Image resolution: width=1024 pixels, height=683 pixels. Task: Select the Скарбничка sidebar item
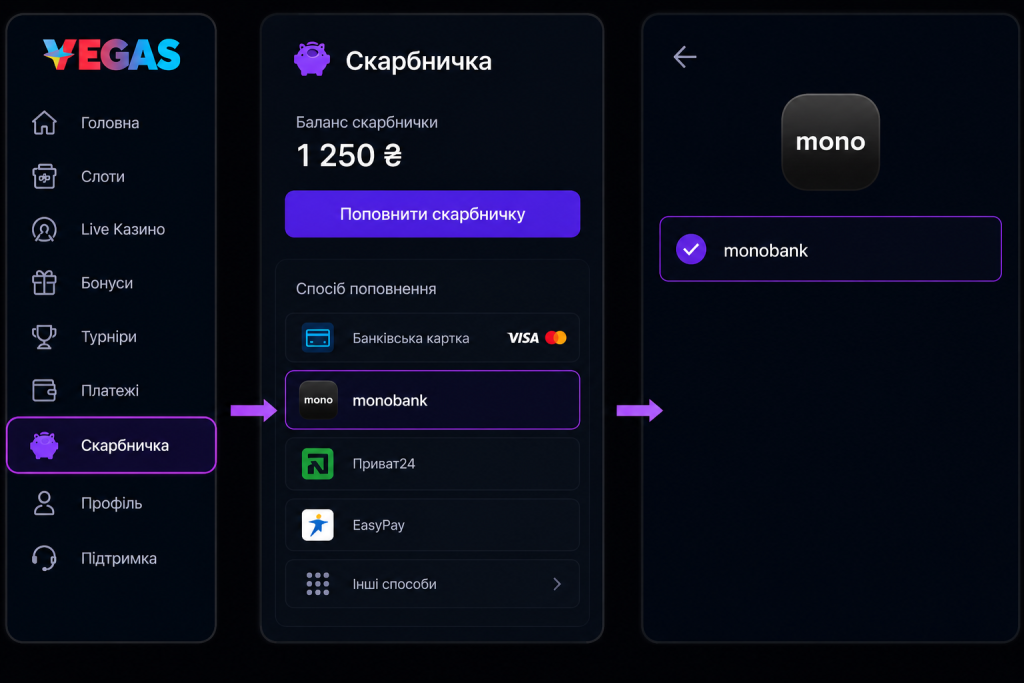111,445
